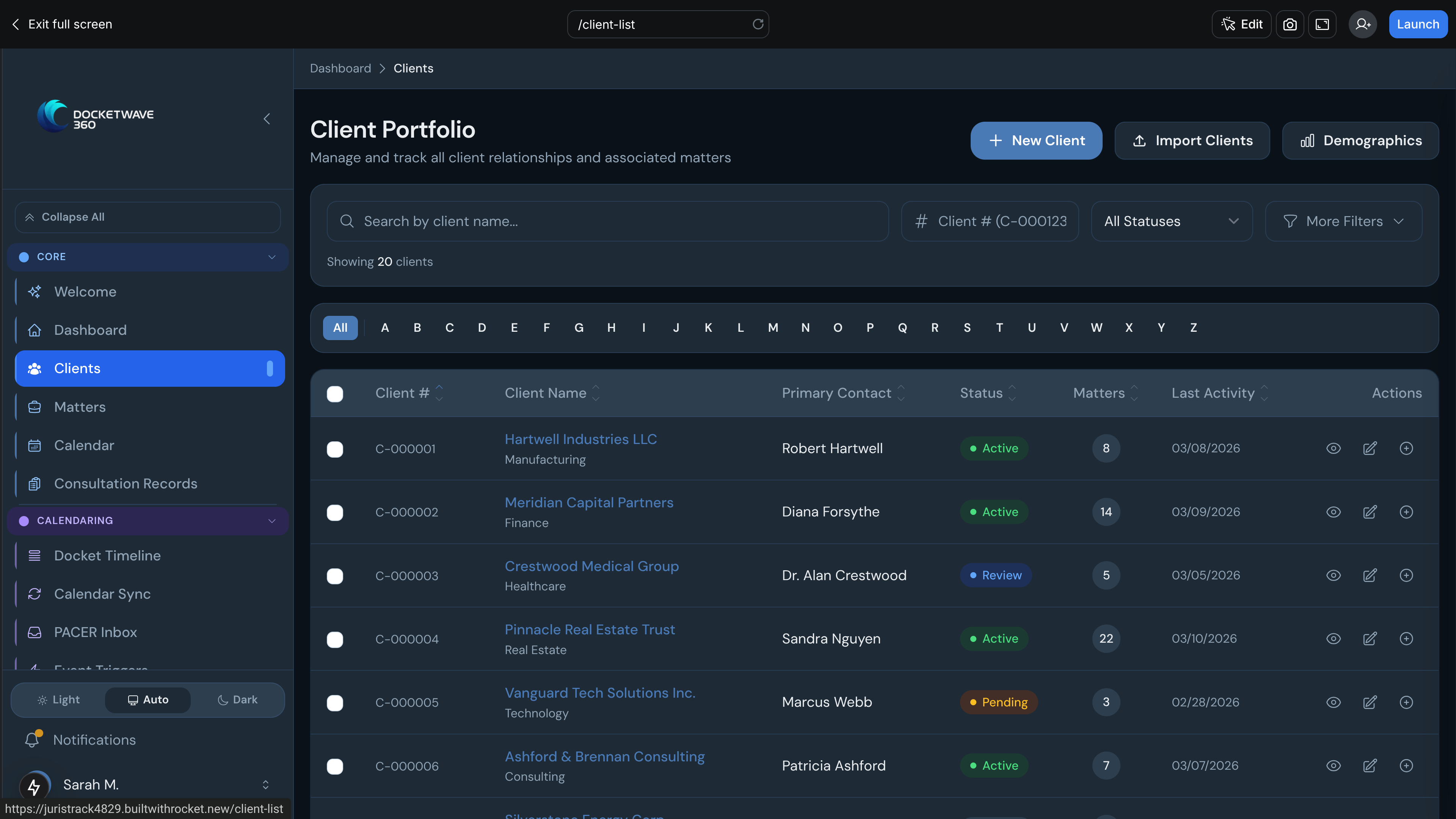
Task: Edit Vanguard Tech Solutions Inc. row
Action: coord(1370,702)
